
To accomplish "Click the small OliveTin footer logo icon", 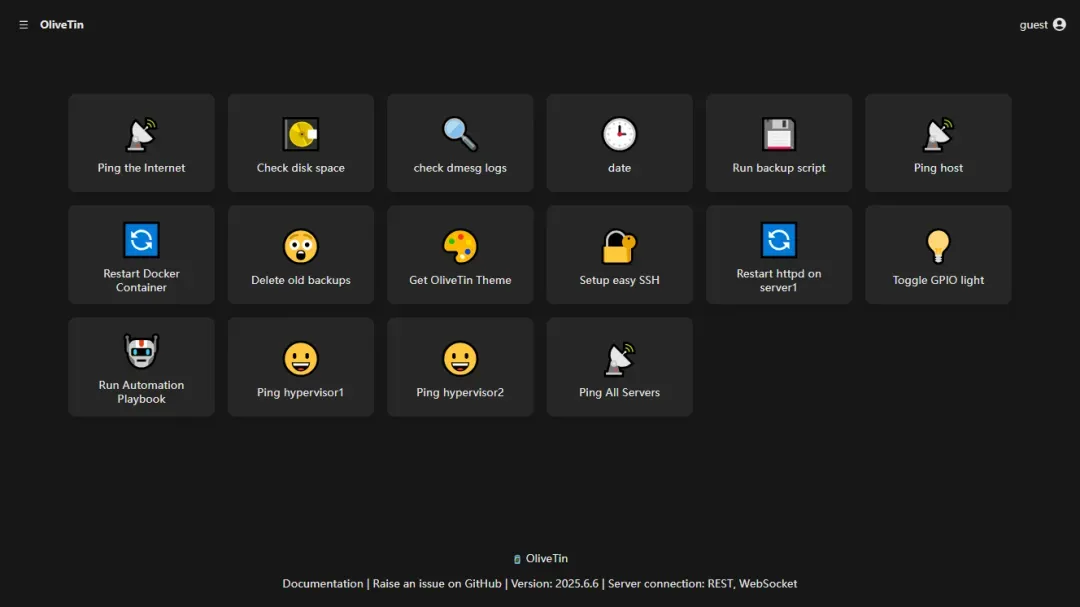I will pos(517,559).
